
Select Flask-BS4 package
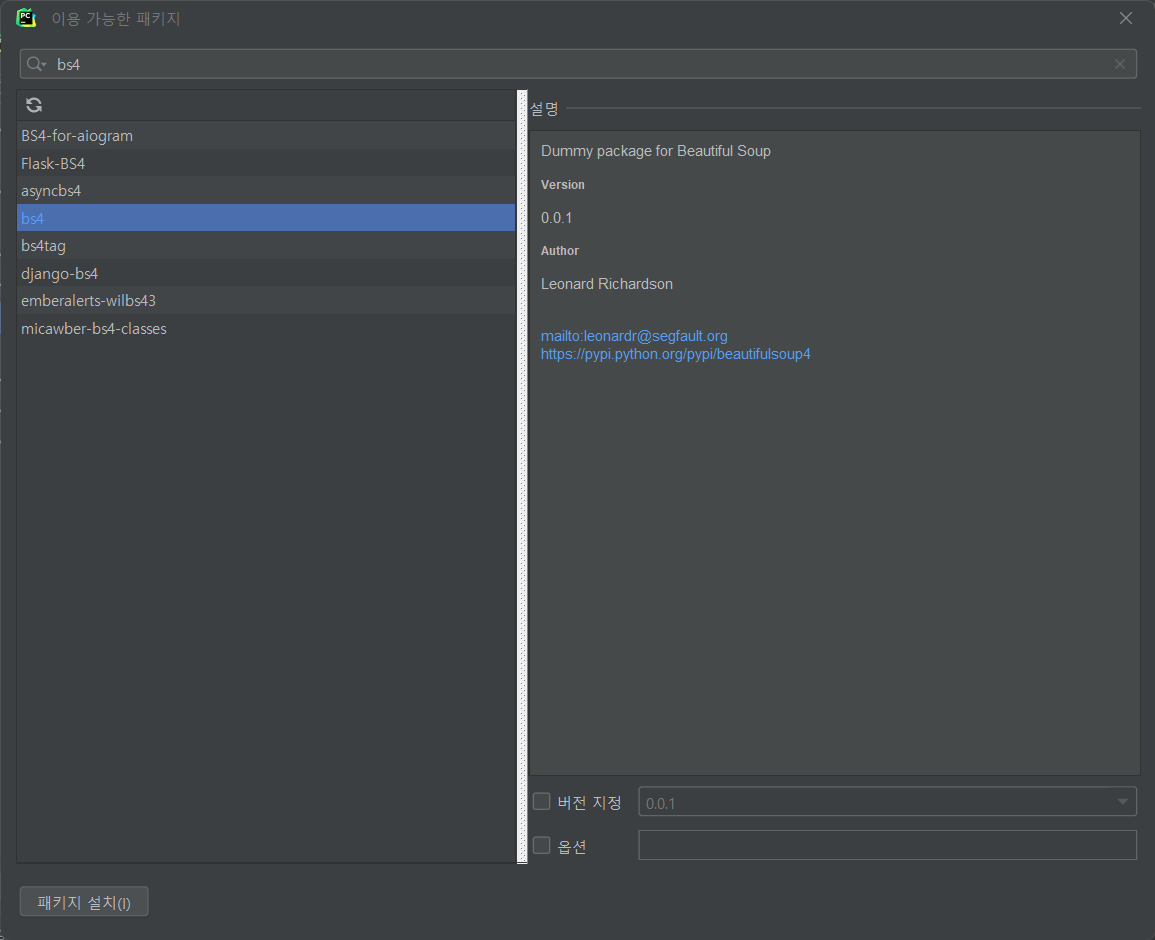(x=266, y=164)
